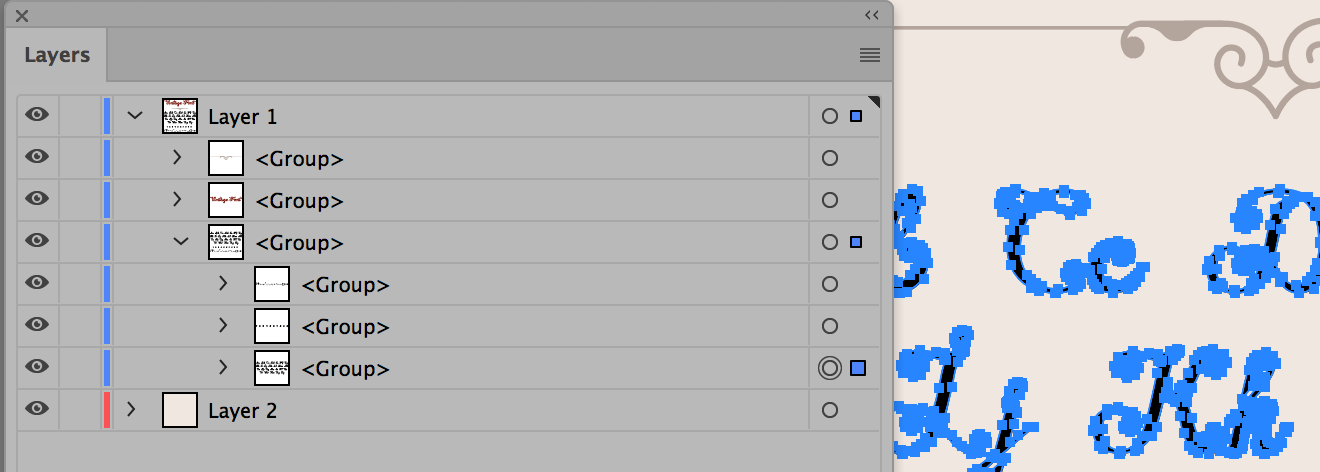The width and height of the screenshot is (1320, 472).
Task: Expand Layer 2 contents
Action: coord(131,410)
